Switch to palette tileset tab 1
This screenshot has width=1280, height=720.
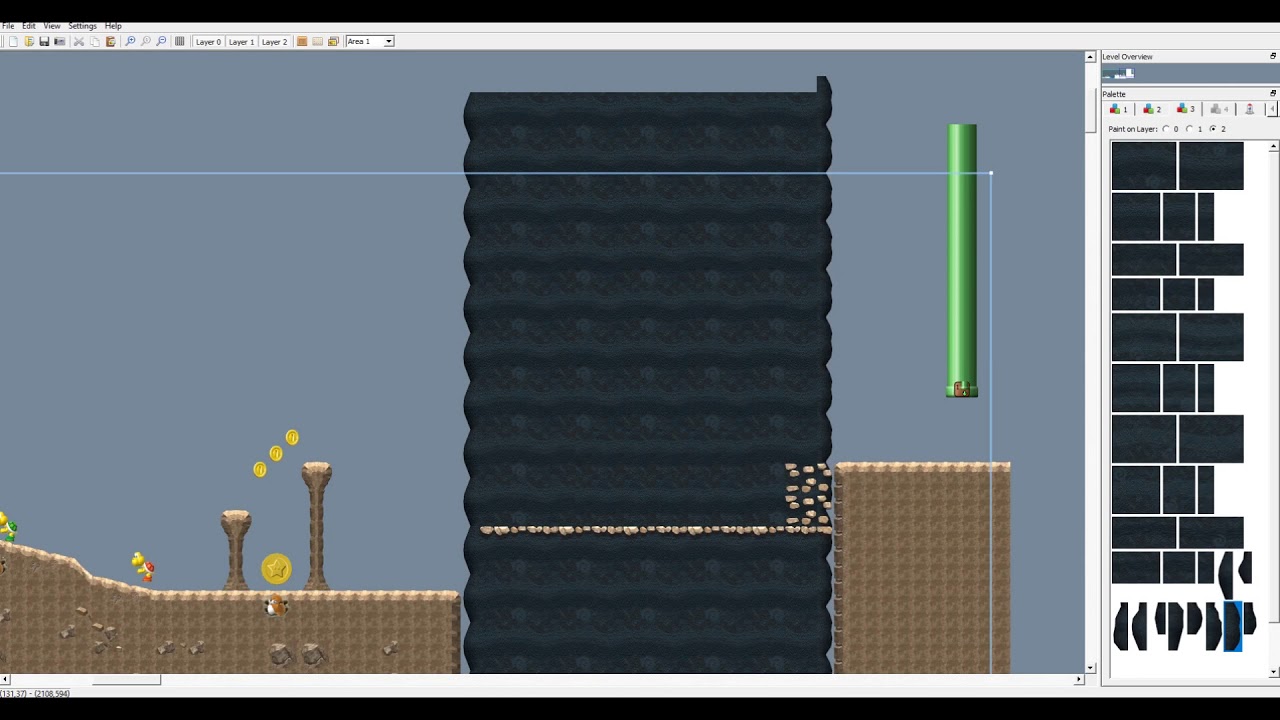click(1119, 109)
